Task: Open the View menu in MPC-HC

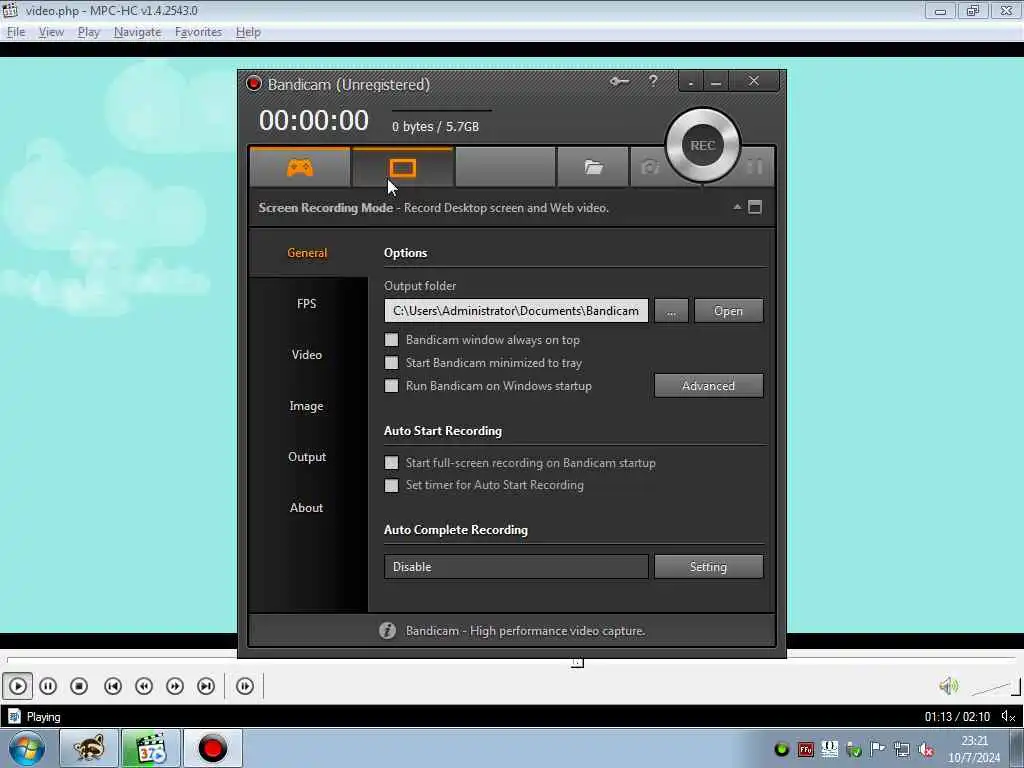Action: coord(51,32)
